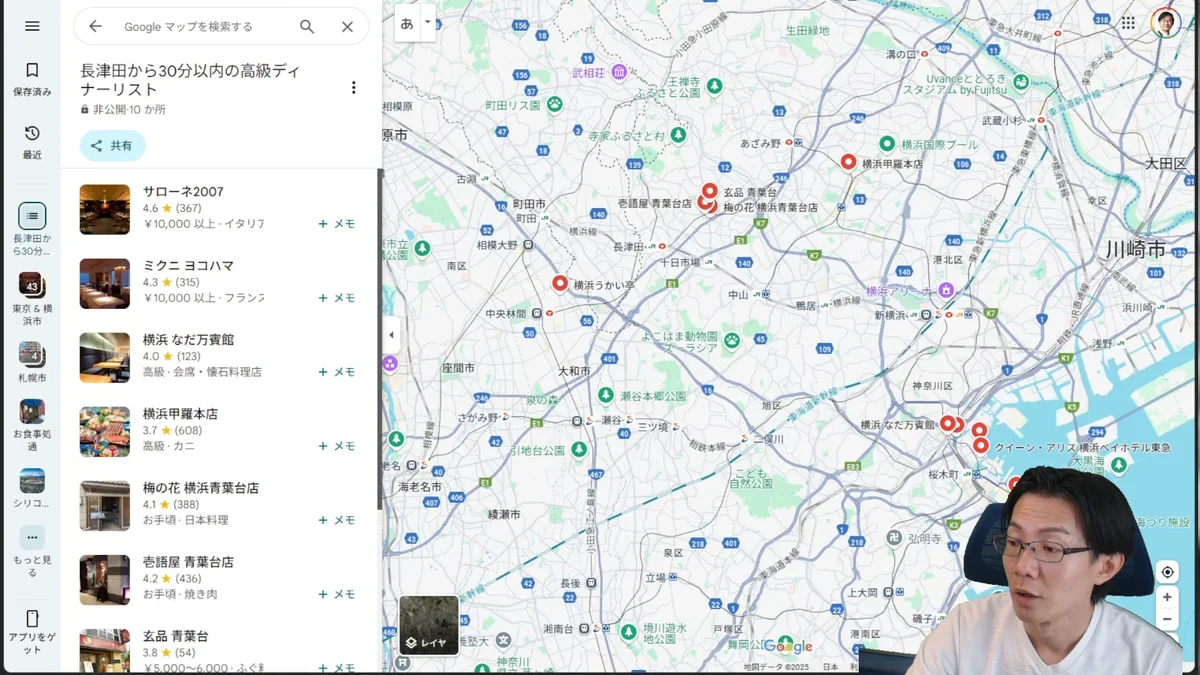Collapse the side panel with the arrow tab
This screenshot has width=1200, height=675.
[x=391, y=335]
